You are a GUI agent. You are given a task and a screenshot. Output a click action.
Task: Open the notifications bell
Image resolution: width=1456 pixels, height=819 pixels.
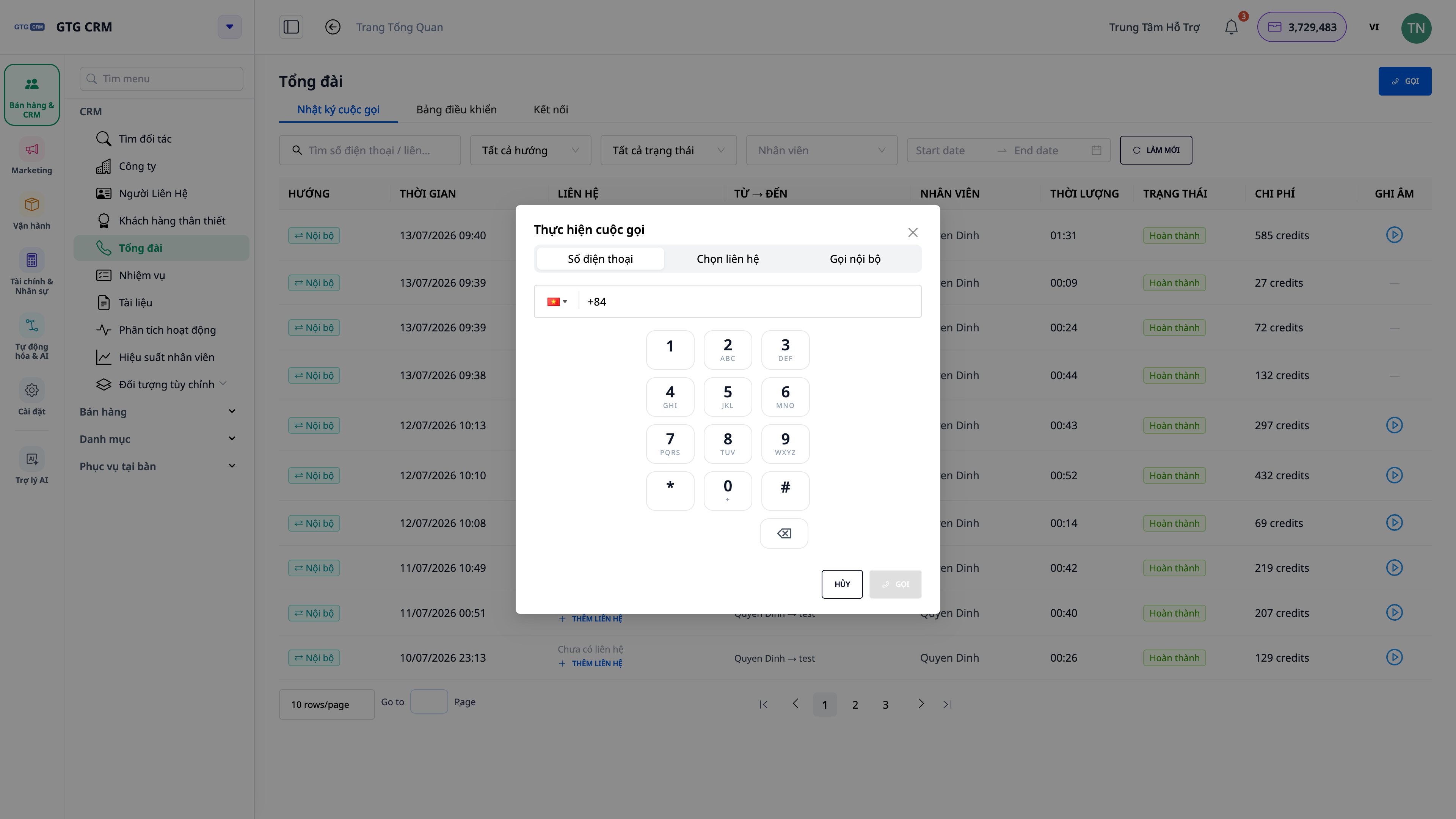[1232, 27]
